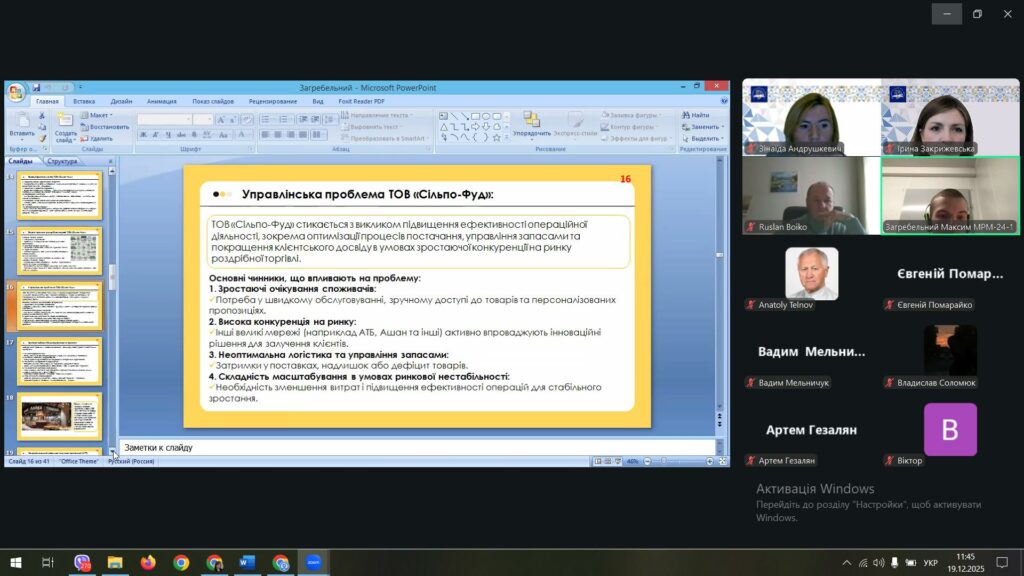Open Firefox from the taskbar
The image size is (1024, 576).
[148, 563]
